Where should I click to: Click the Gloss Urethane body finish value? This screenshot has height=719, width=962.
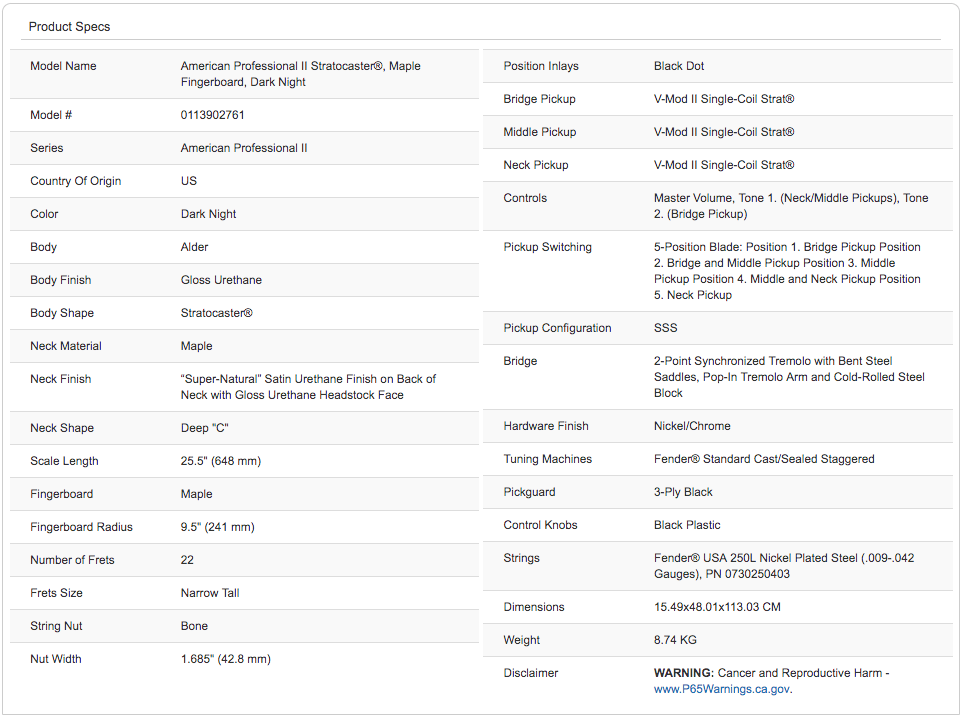pyautogui.click(x=221, y=280)
